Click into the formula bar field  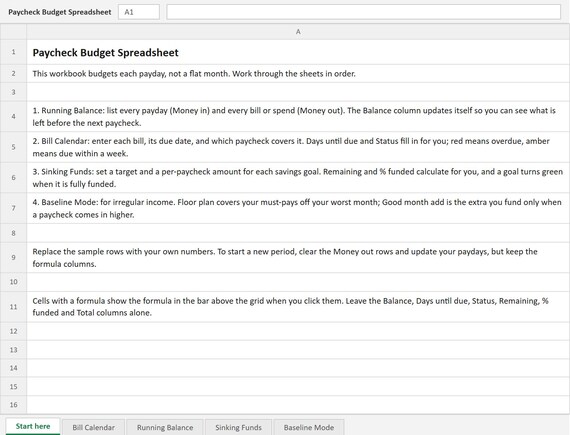(364, 12)
